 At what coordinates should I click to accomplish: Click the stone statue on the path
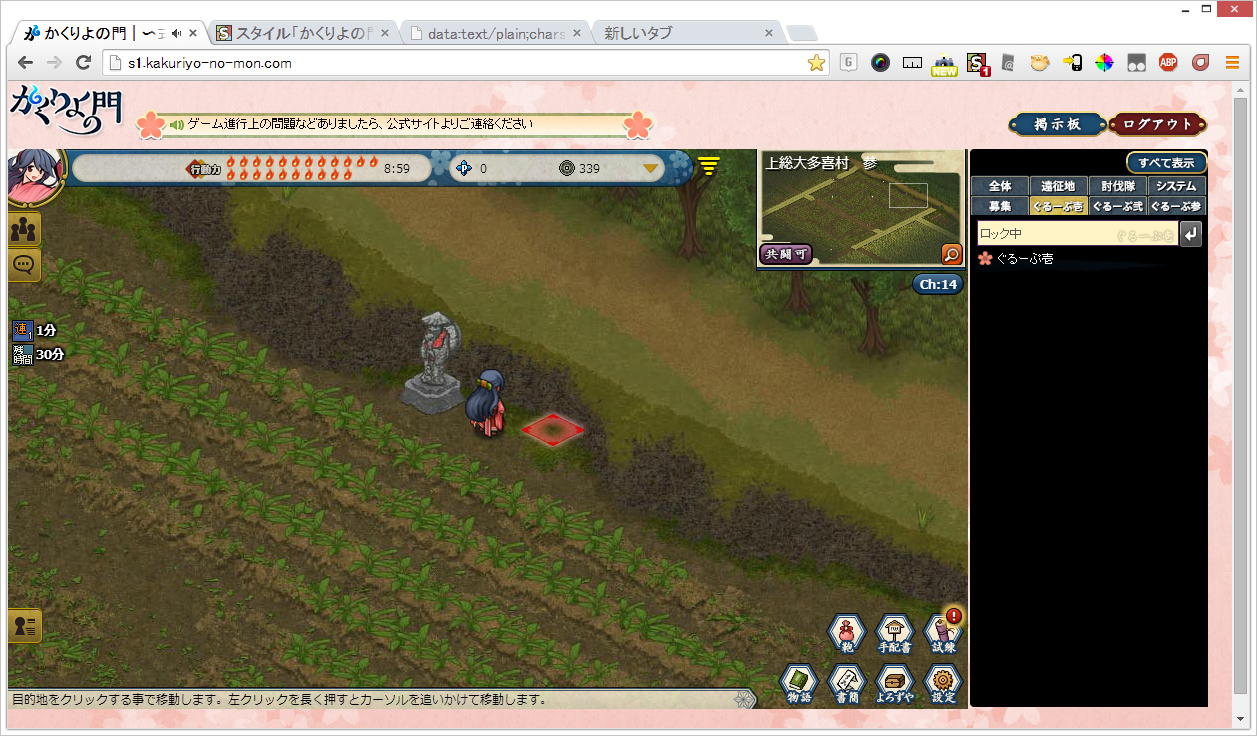pos(434,362)
